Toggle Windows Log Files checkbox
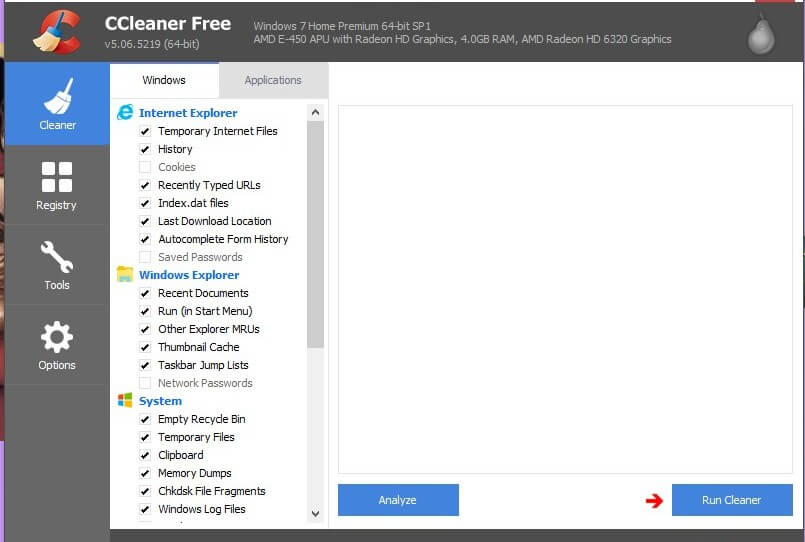Screen dimensions: 805x542 (x=145, y=509)
